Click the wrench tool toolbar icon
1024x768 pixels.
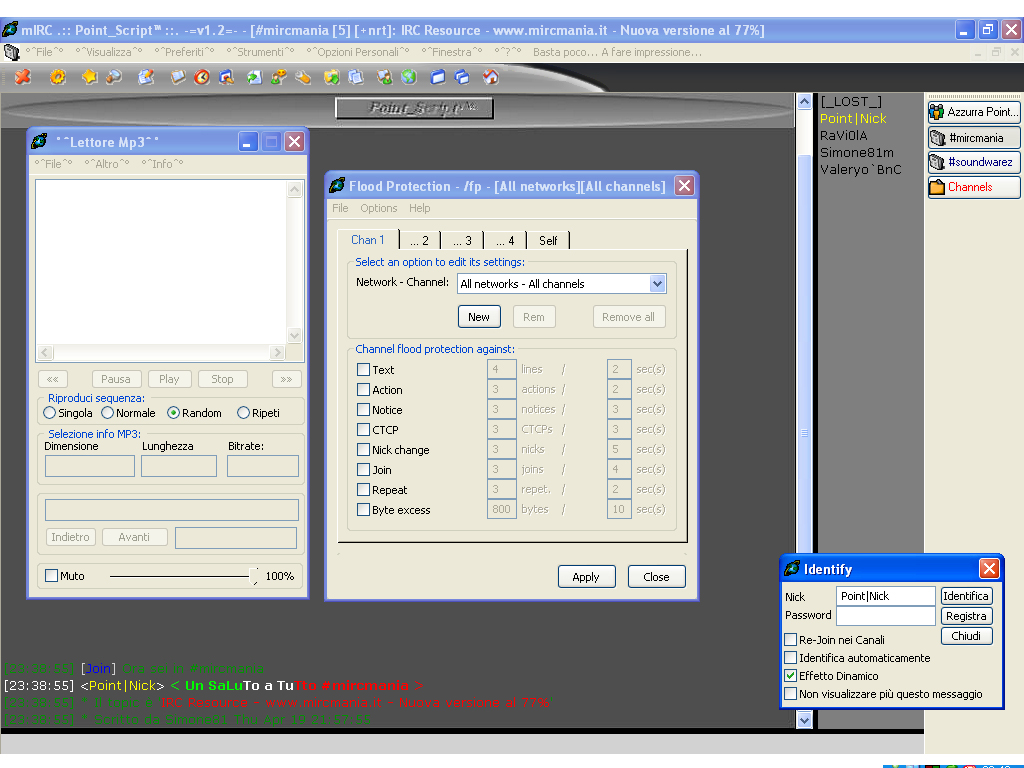303,77
